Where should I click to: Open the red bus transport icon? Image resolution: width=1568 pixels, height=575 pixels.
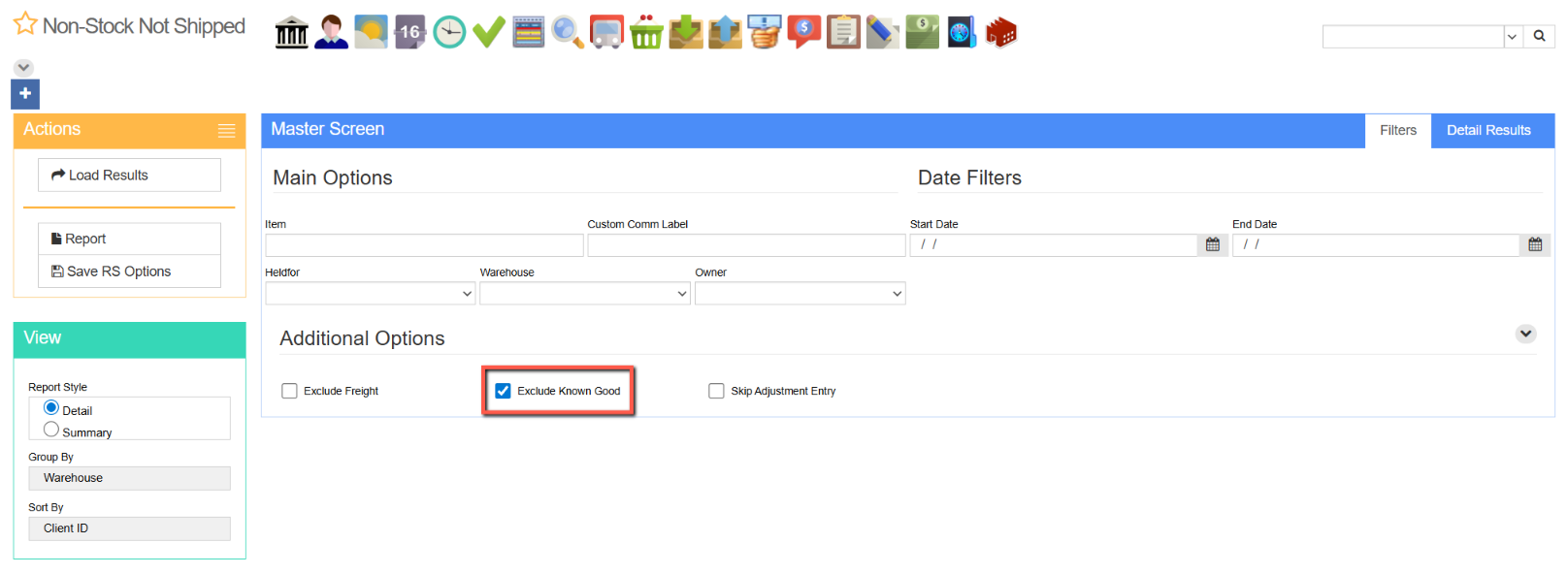pyautogui.click(x=606, y=32)
